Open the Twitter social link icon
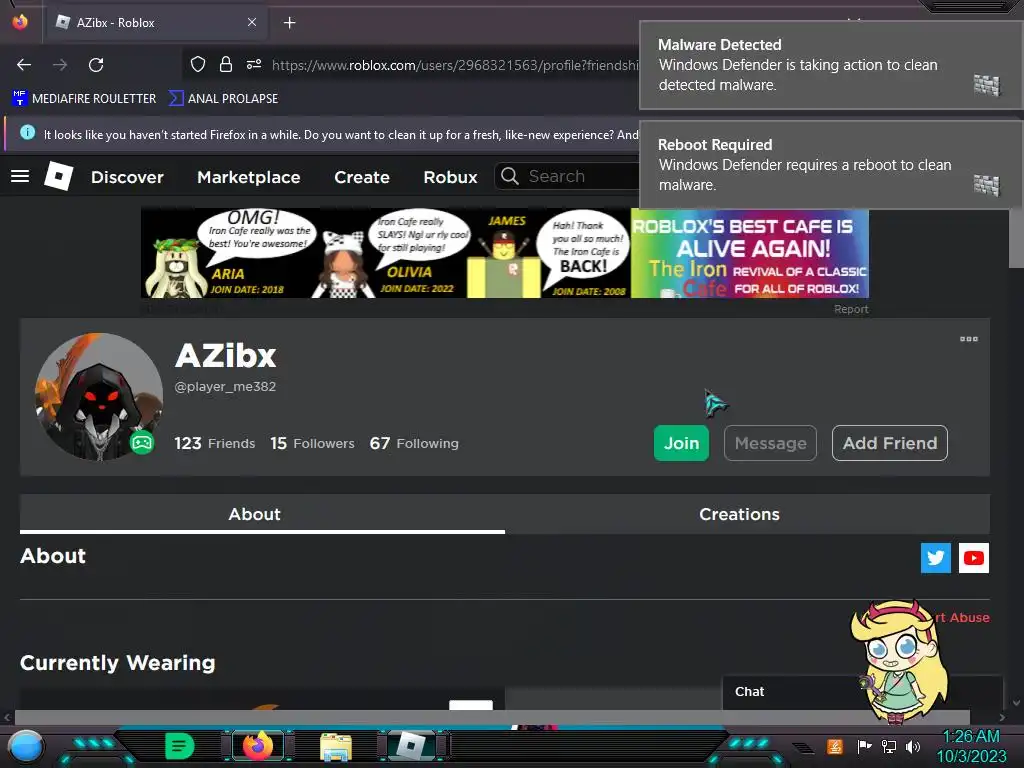The image size is (1024, 768). pyautogui.click(x=936, y=558)
